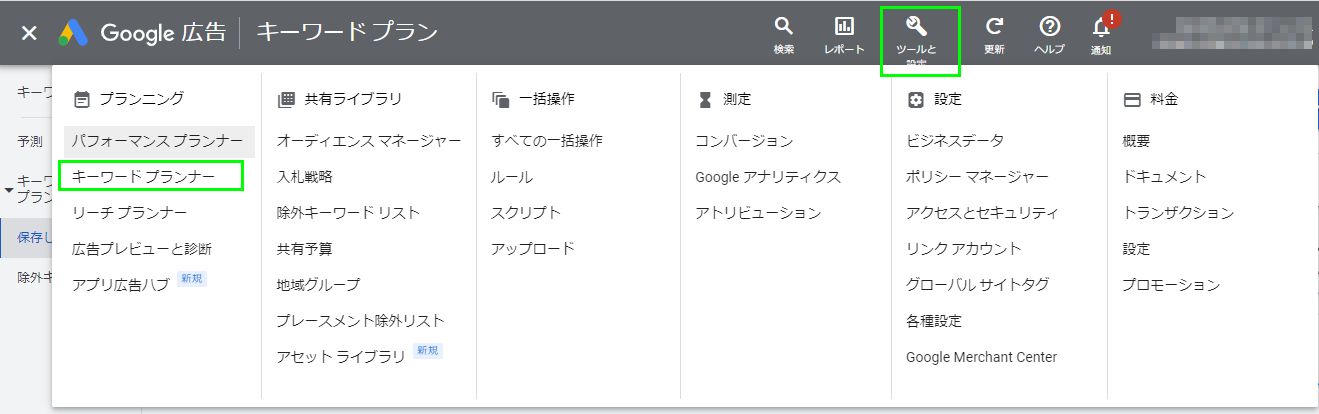Screen dimensions: 1319x414
Task: Open オーディエンス マネージャー
Action: pos(369,141)
